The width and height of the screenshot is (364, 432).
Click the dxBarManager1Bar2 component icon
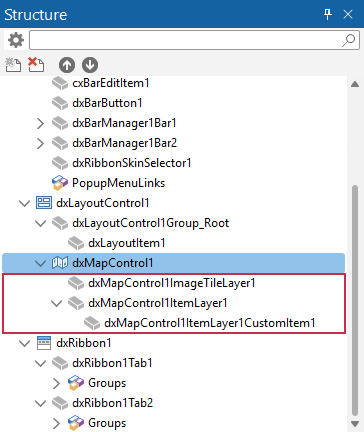point(60,143)
